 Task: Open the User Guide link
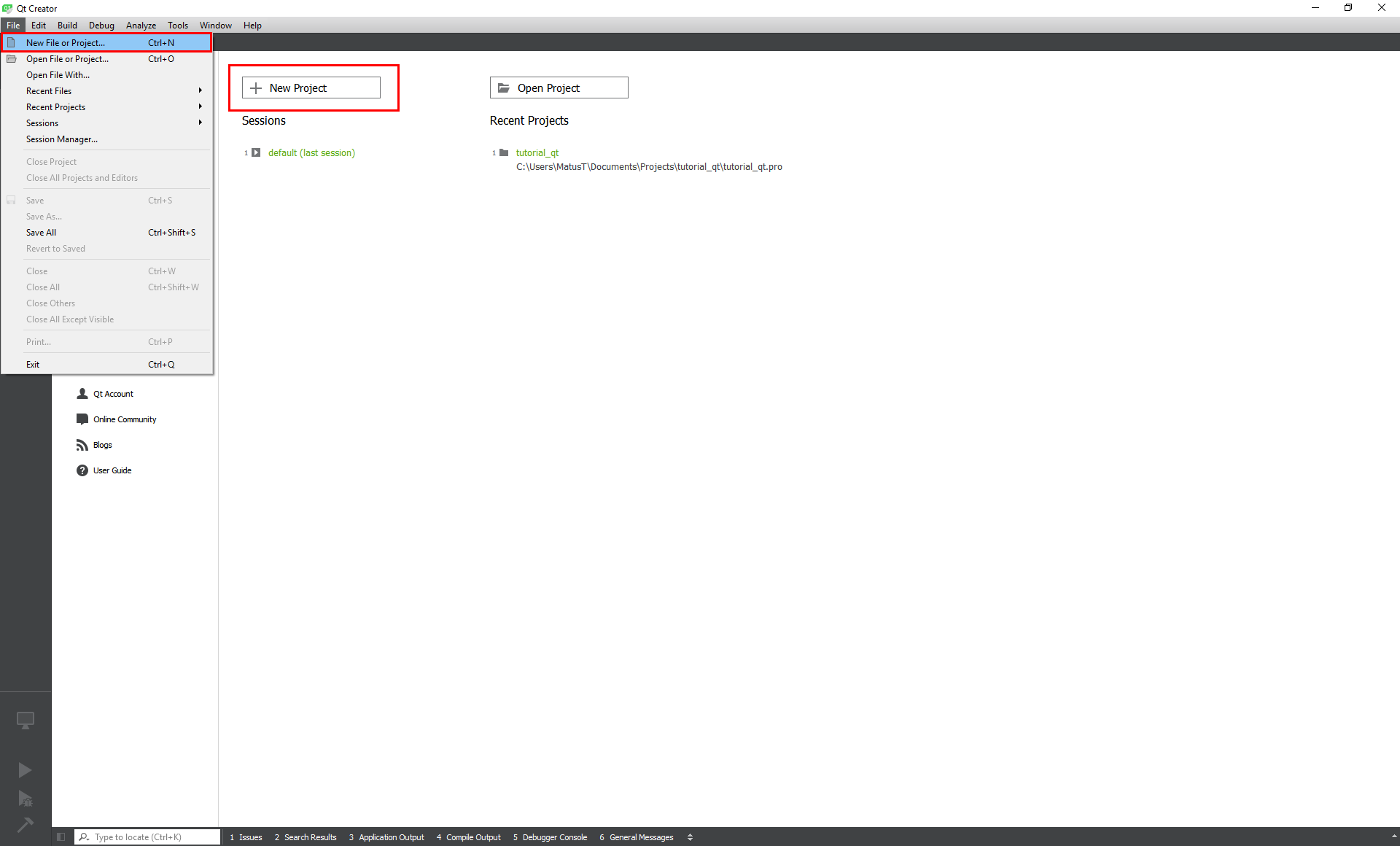coord(112,470)
